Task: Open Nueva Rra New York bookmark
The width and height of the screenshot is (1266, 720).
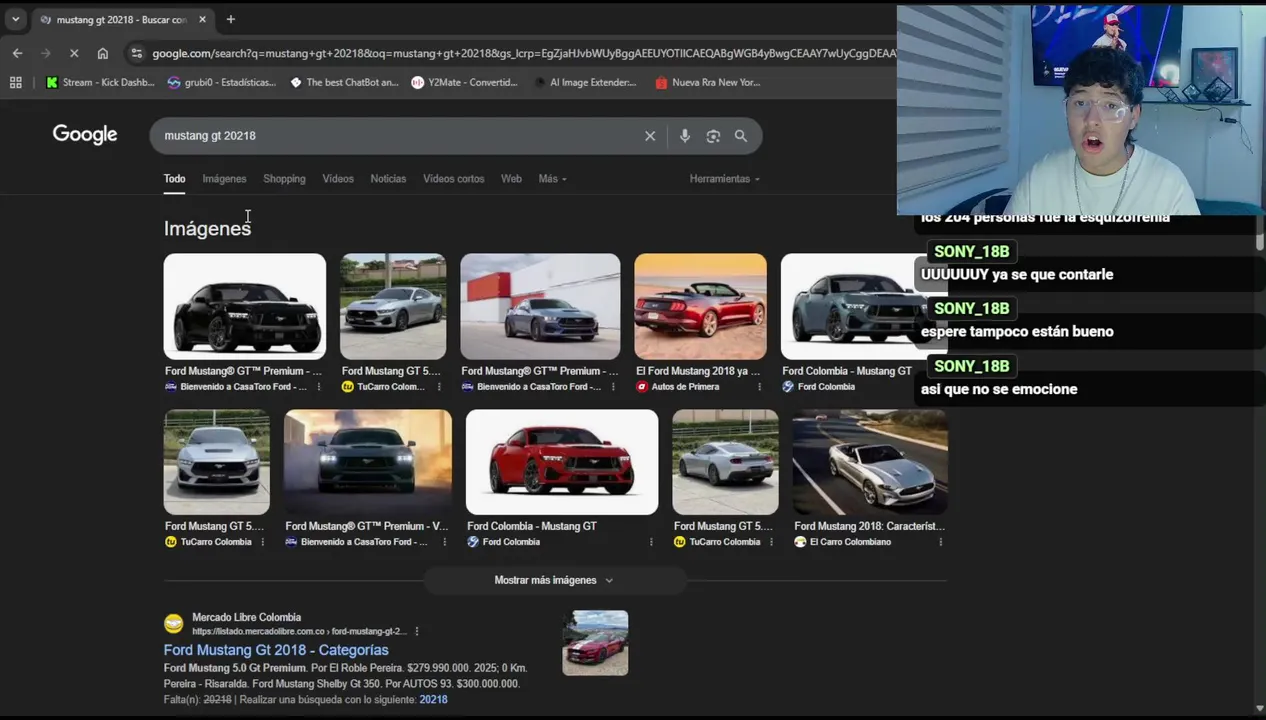Action: point(708,82)
